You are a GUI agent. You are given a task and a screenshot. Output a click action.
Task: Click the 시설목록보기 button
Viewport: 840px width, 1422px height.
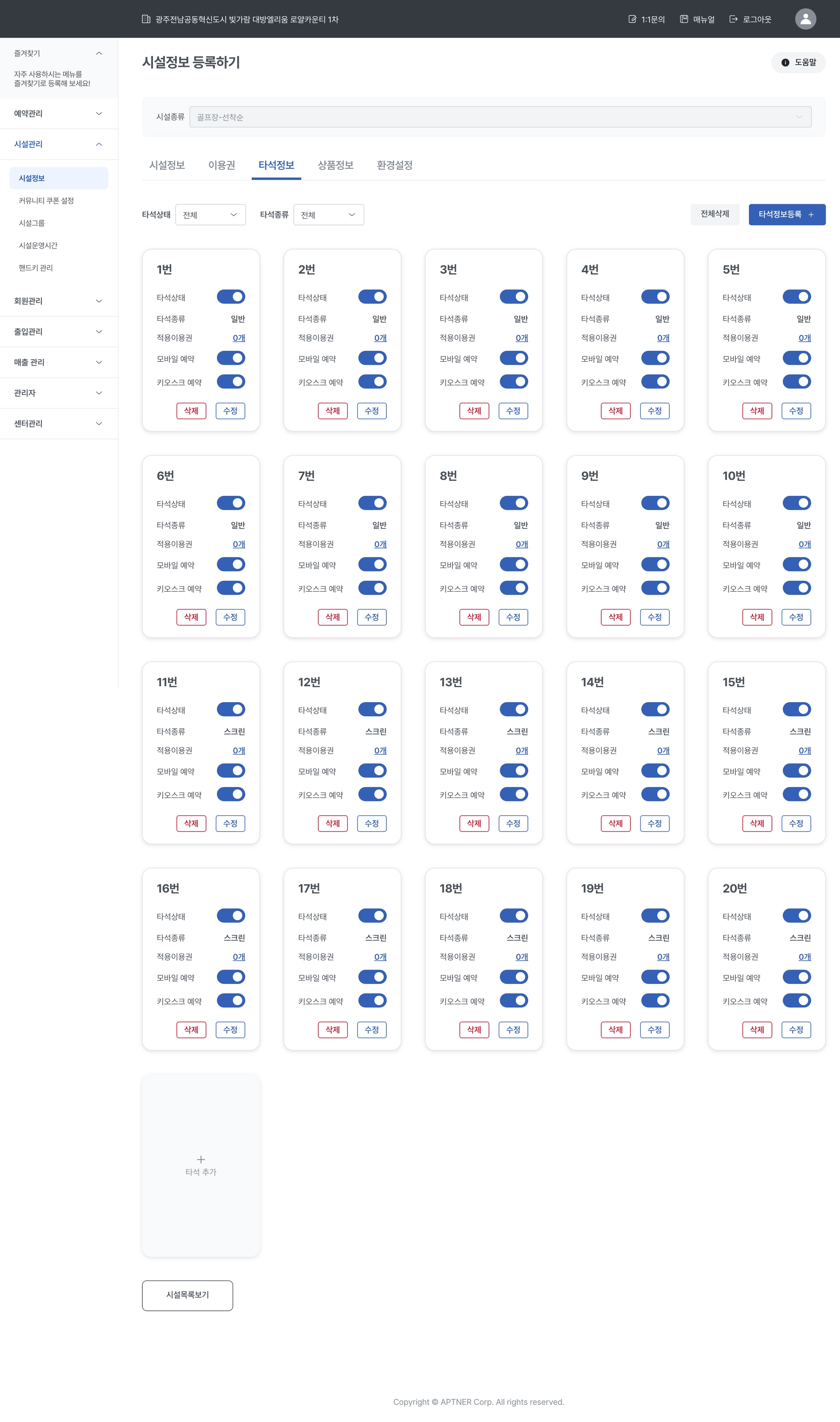coord(187,1295)
